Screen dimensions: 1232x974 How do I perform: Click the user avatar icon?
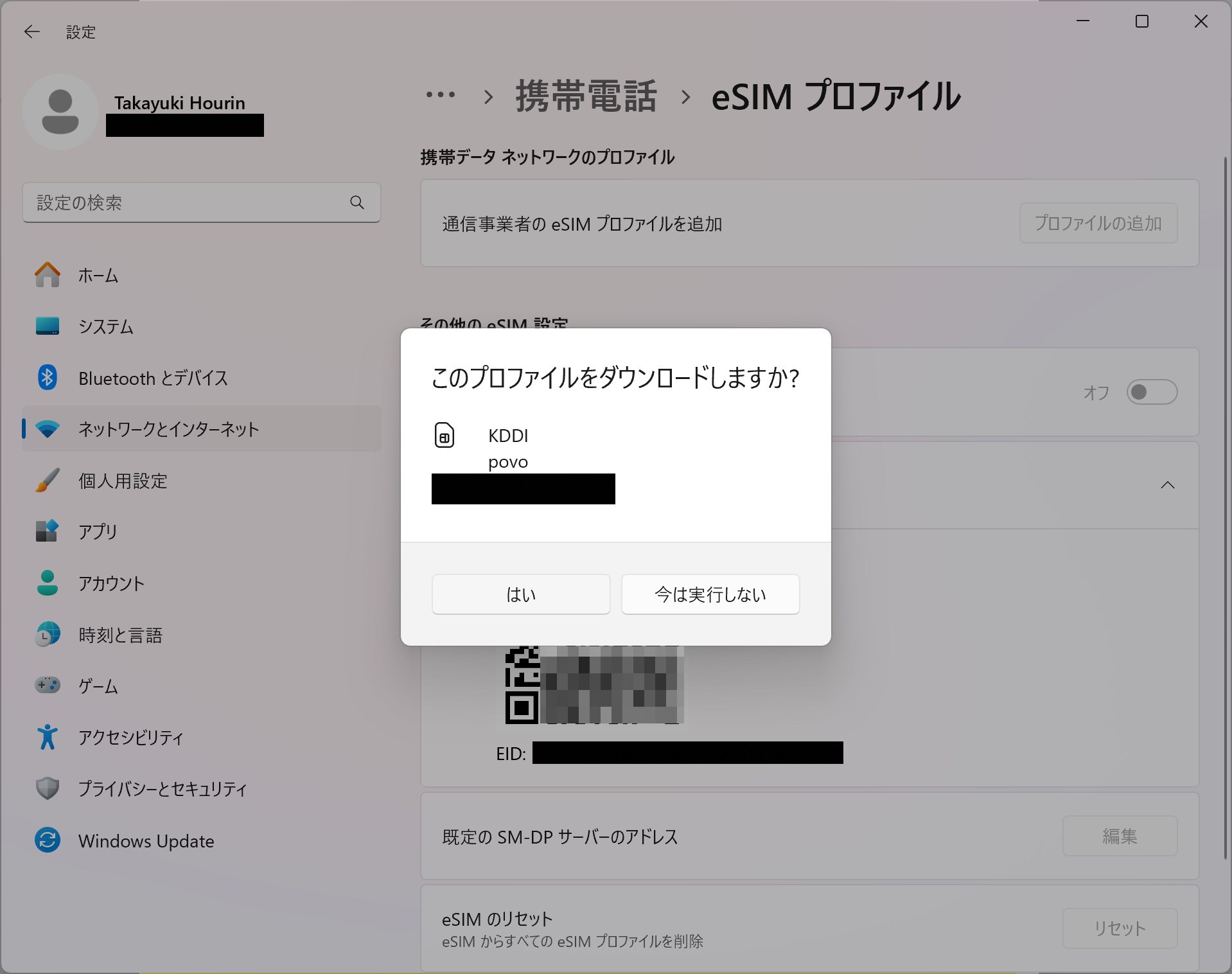pyautogui.click(x=60, y=112)
